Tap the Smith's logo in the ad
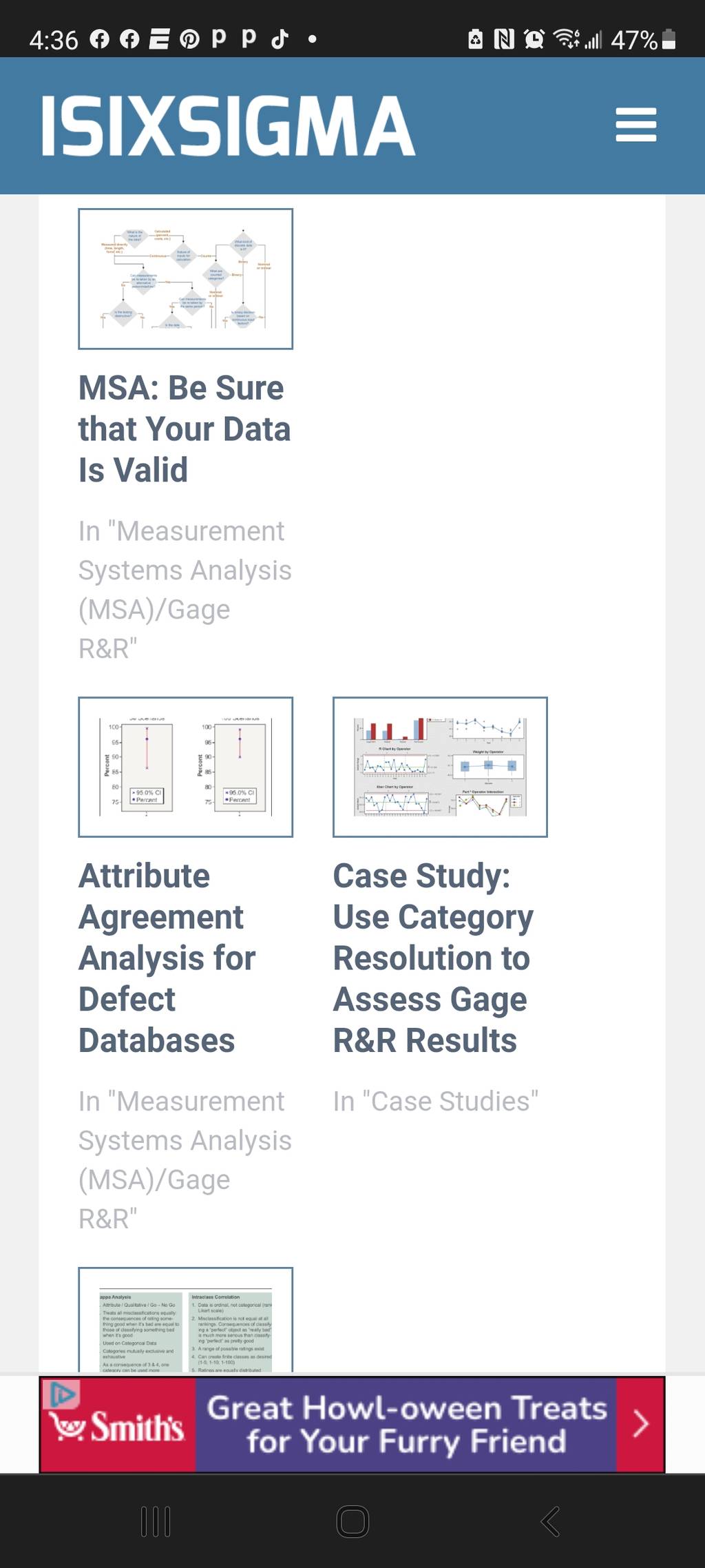 coord(118,1425)
